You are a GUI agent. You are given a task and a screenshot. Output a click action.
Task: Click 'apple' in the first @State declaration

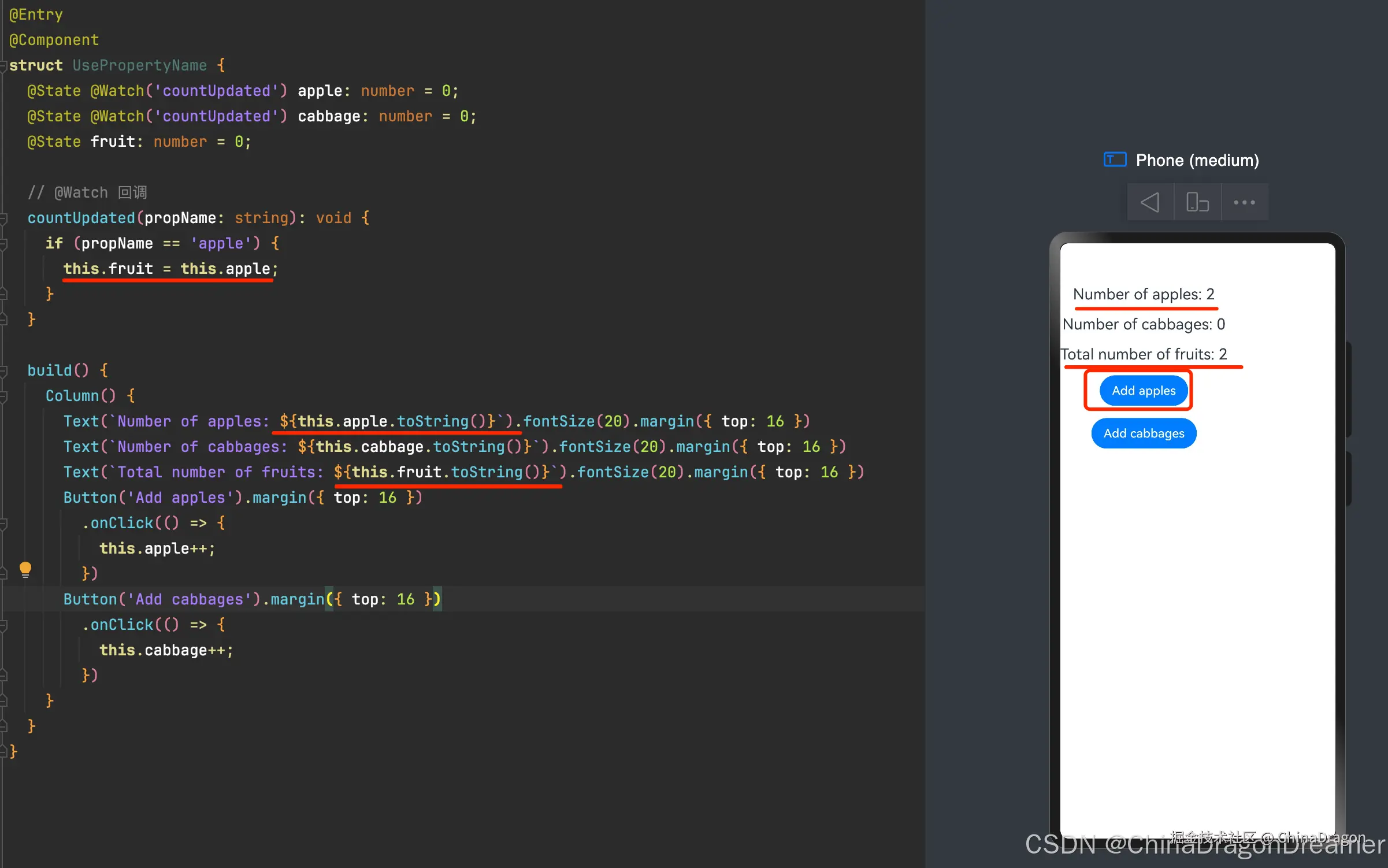(x=320, y=91)
